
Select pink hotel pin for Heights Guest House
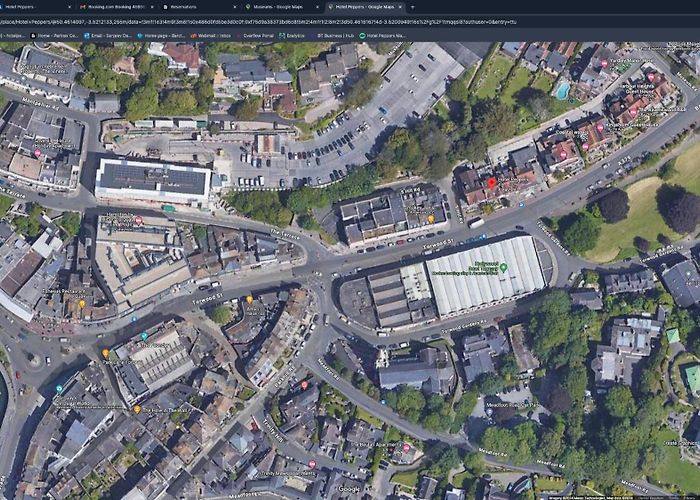[x=651, y=77]
